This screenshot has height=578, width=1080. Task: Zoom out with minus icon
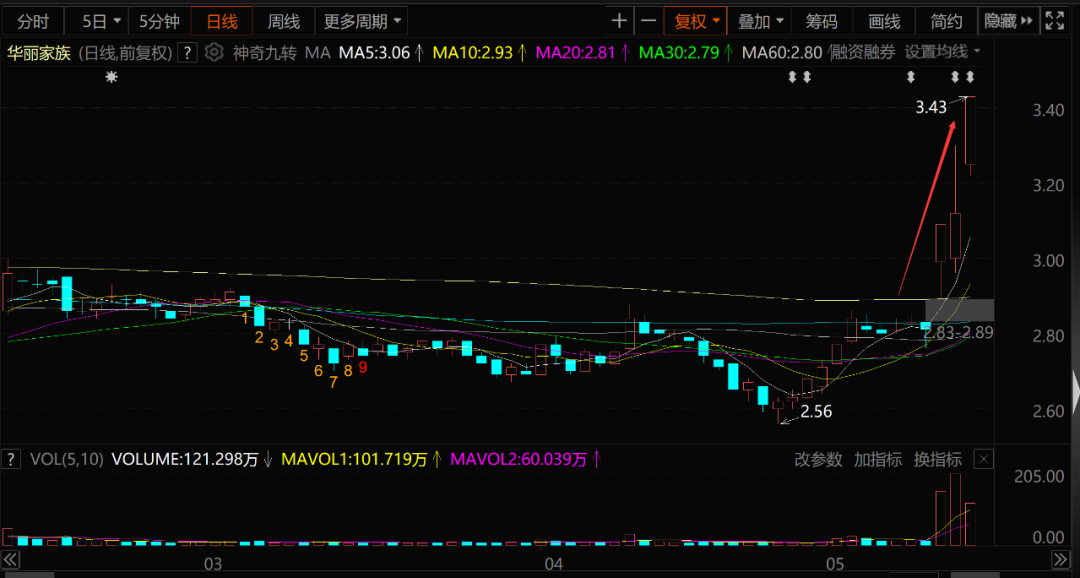click(648, 21)
